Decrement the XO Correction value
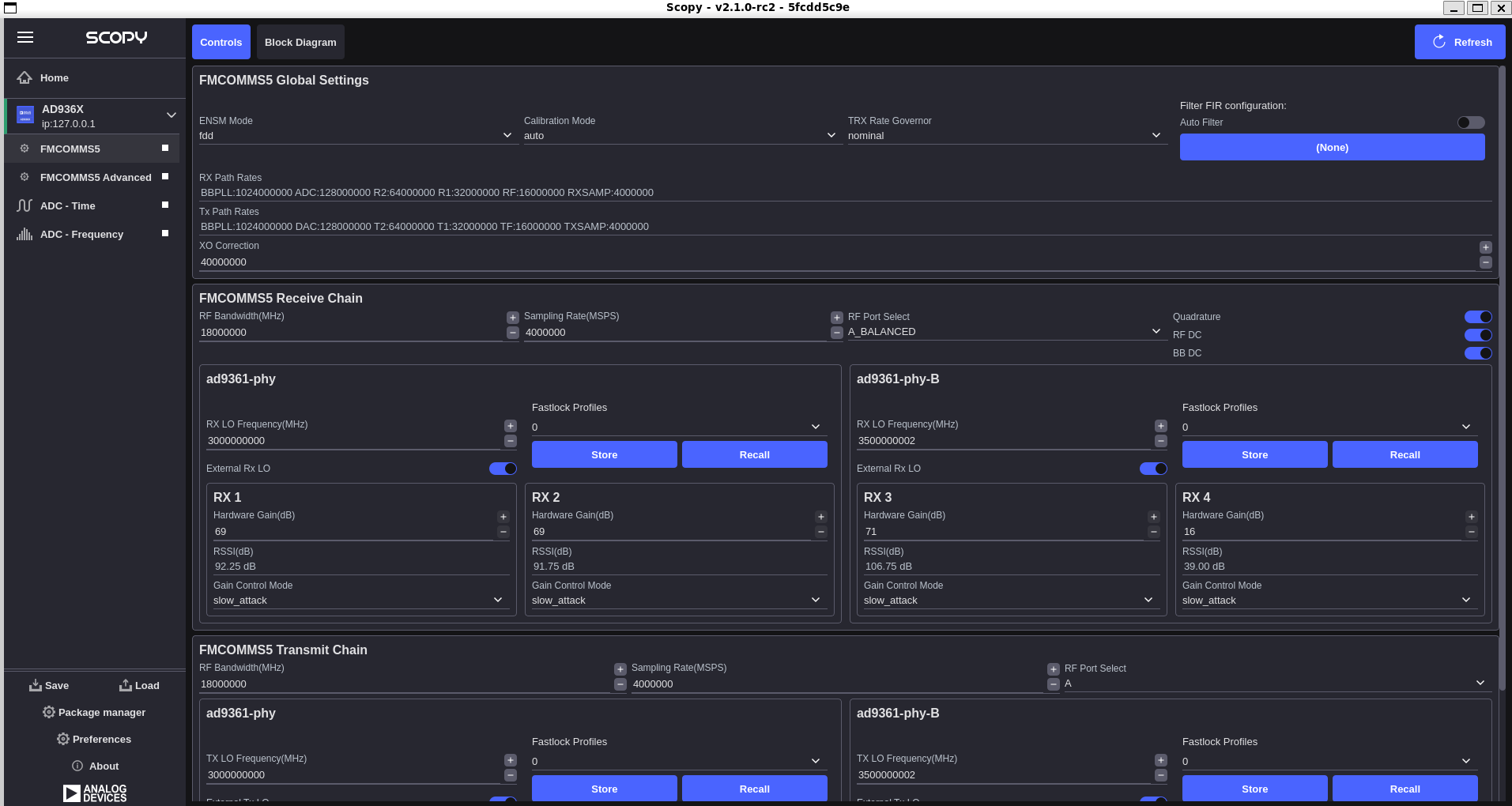Screen dimensions: 1512x806 [1486, 262]
